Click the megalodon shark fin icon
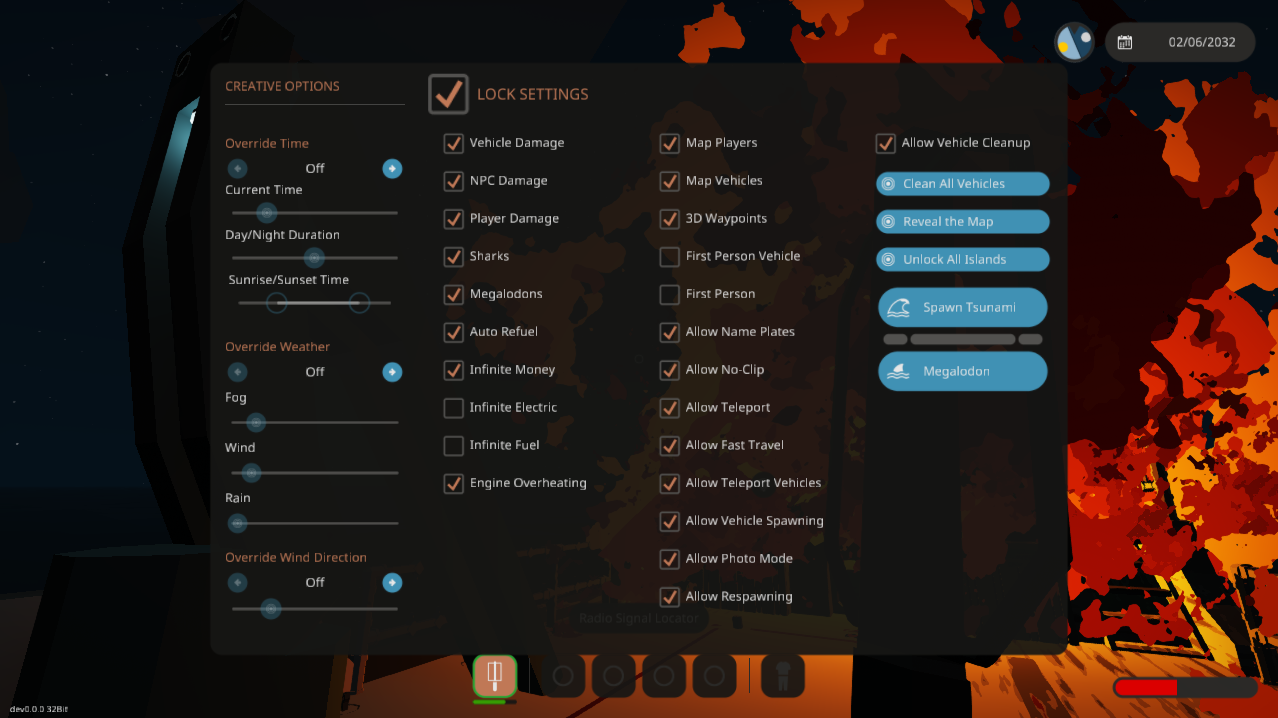 point(898,371)
